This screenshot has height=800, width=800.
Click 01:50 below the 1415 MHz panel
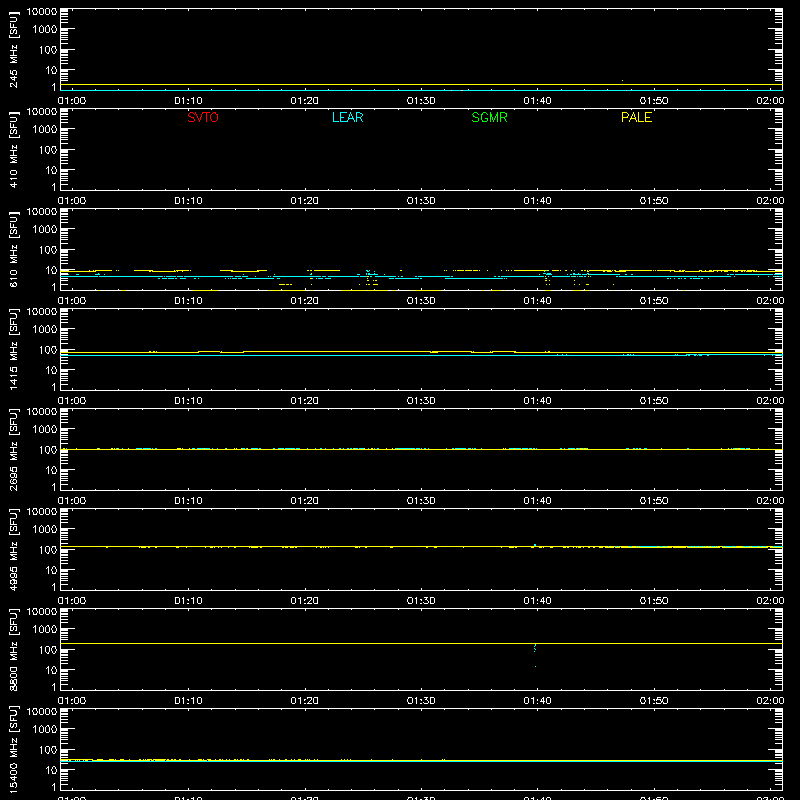[654, 401]
